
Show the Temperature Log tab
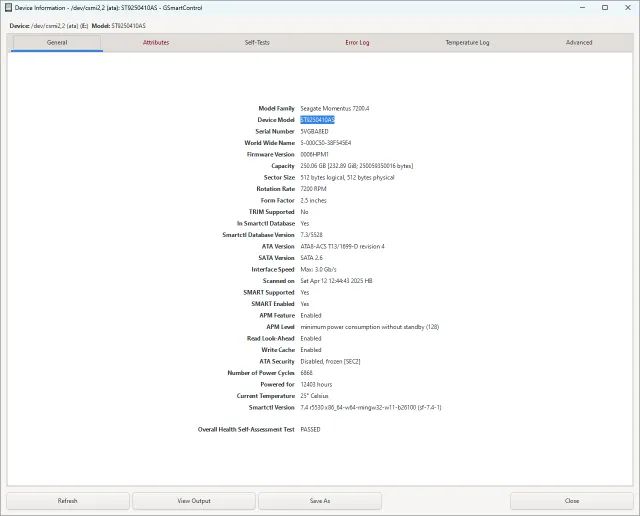pos(467,43)
